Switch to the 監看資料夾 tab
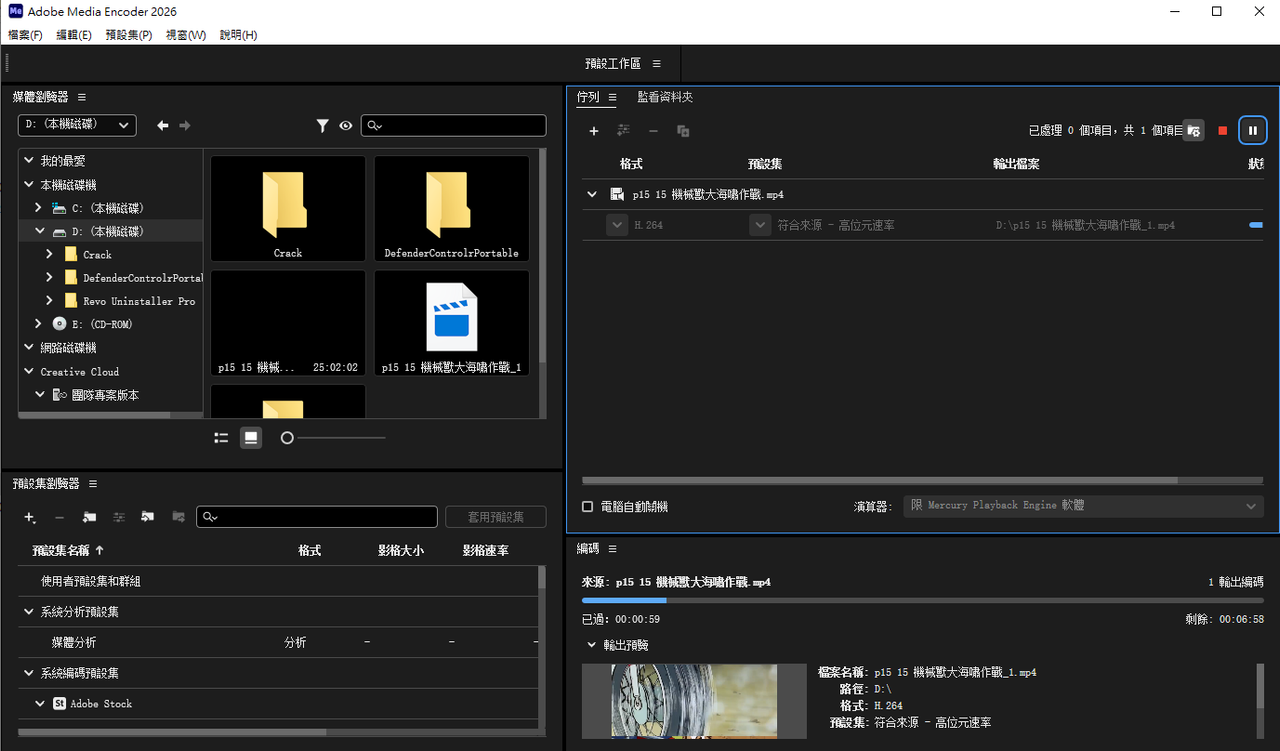Screen dimensions: 1280x751 tap(665, 97)
